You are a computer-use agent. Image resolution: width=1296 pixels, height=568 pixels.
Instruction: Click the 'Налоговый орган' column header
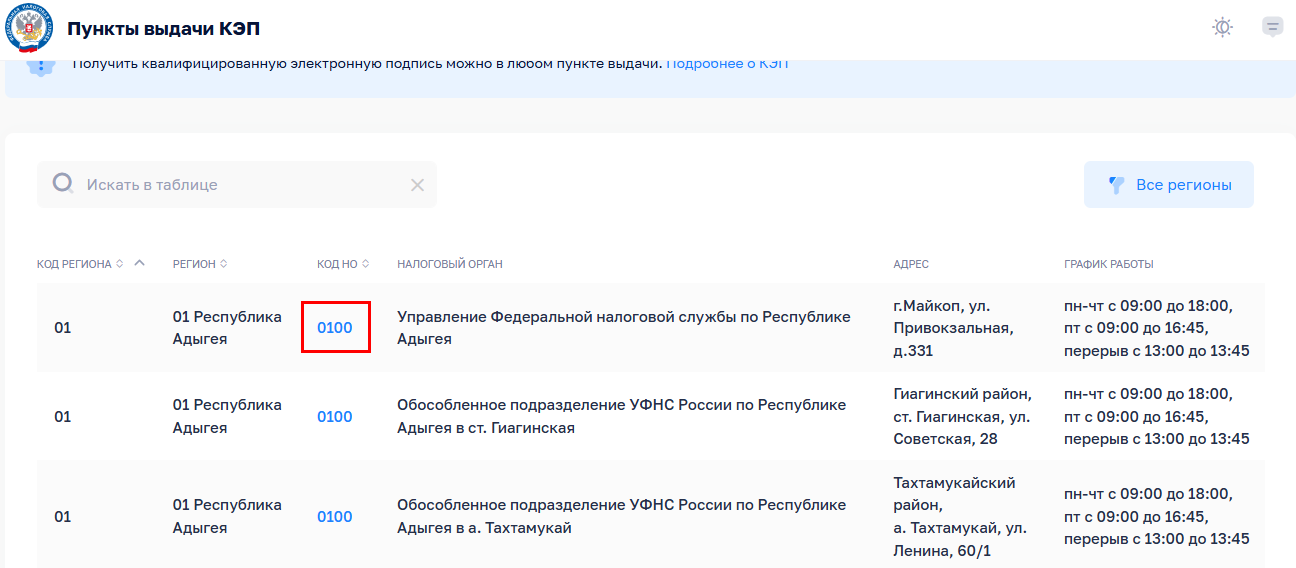tap(449, 264)
